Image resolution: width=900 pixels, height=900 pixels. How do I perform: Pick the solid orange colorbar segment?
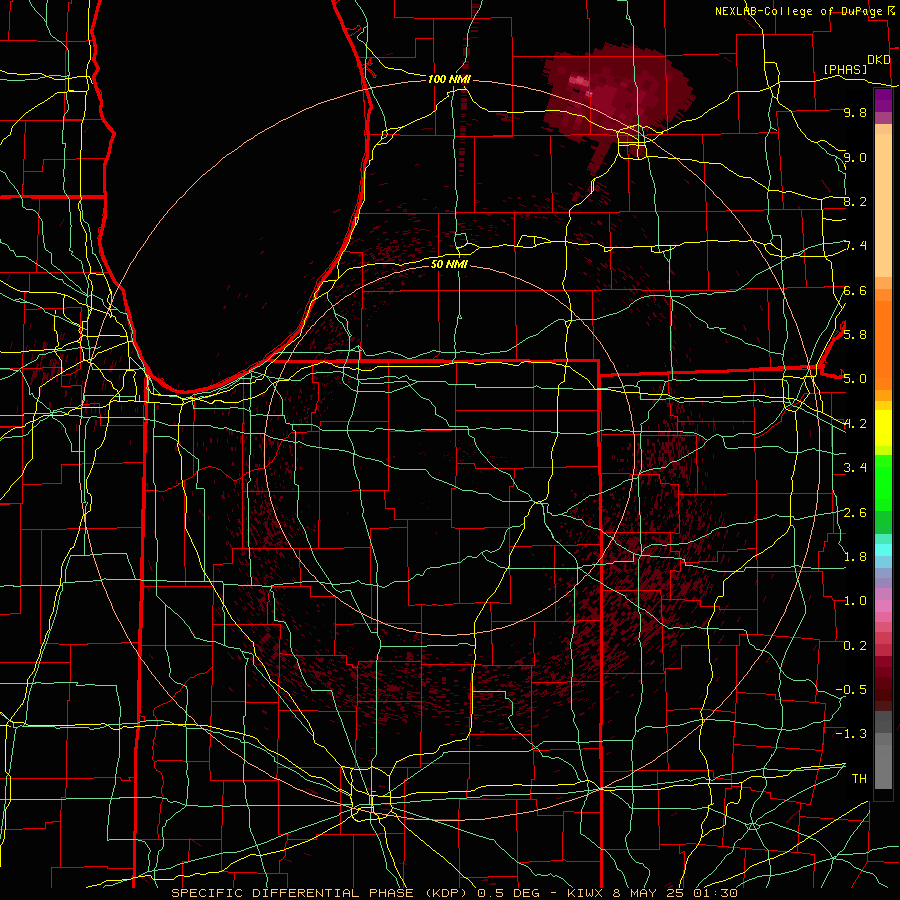[x=883, y=344]
